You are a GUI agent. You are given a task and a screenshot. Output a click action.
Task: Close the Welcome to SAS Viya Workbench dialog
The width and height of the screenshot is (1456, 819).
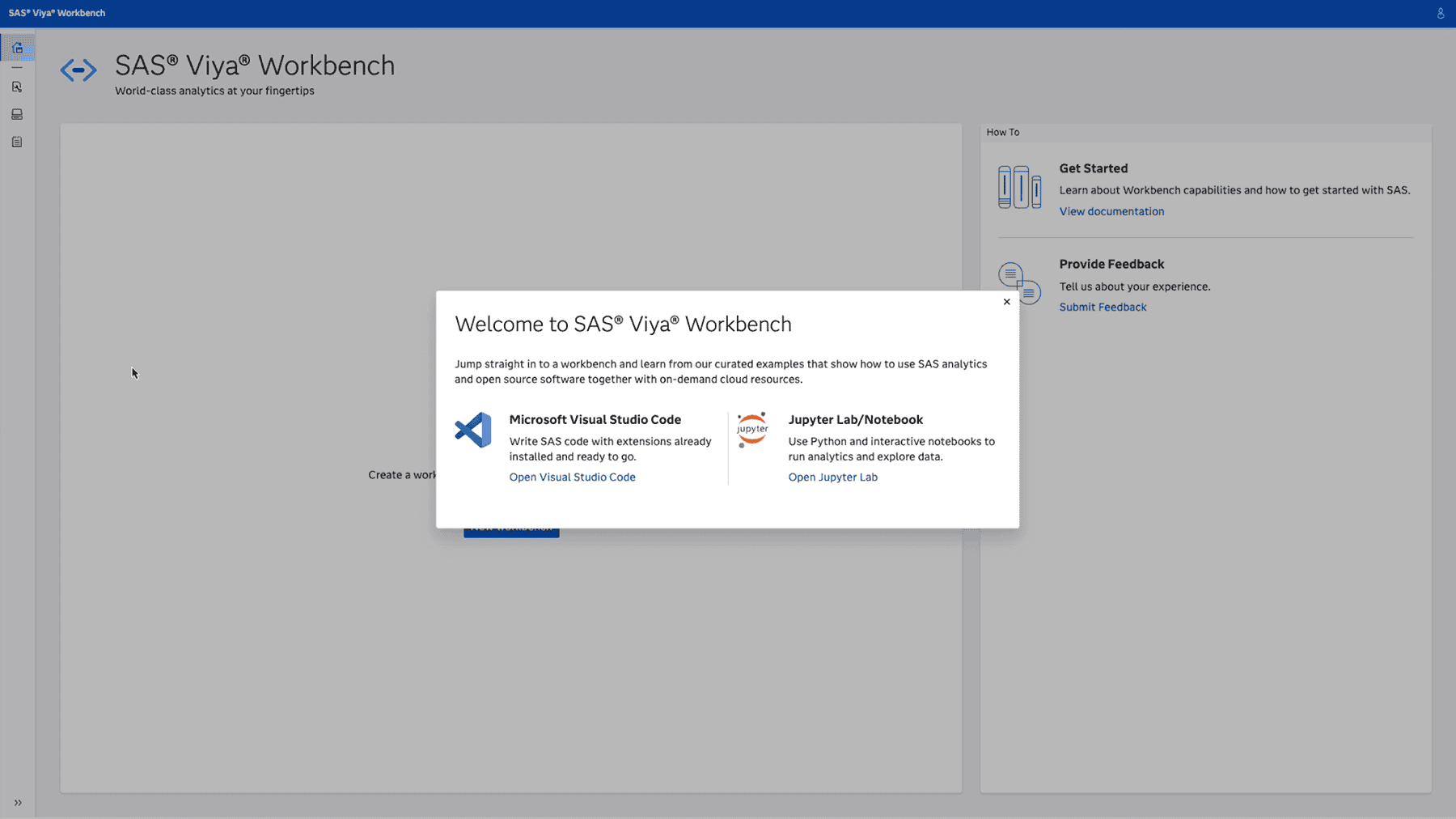pos(1006,301)
